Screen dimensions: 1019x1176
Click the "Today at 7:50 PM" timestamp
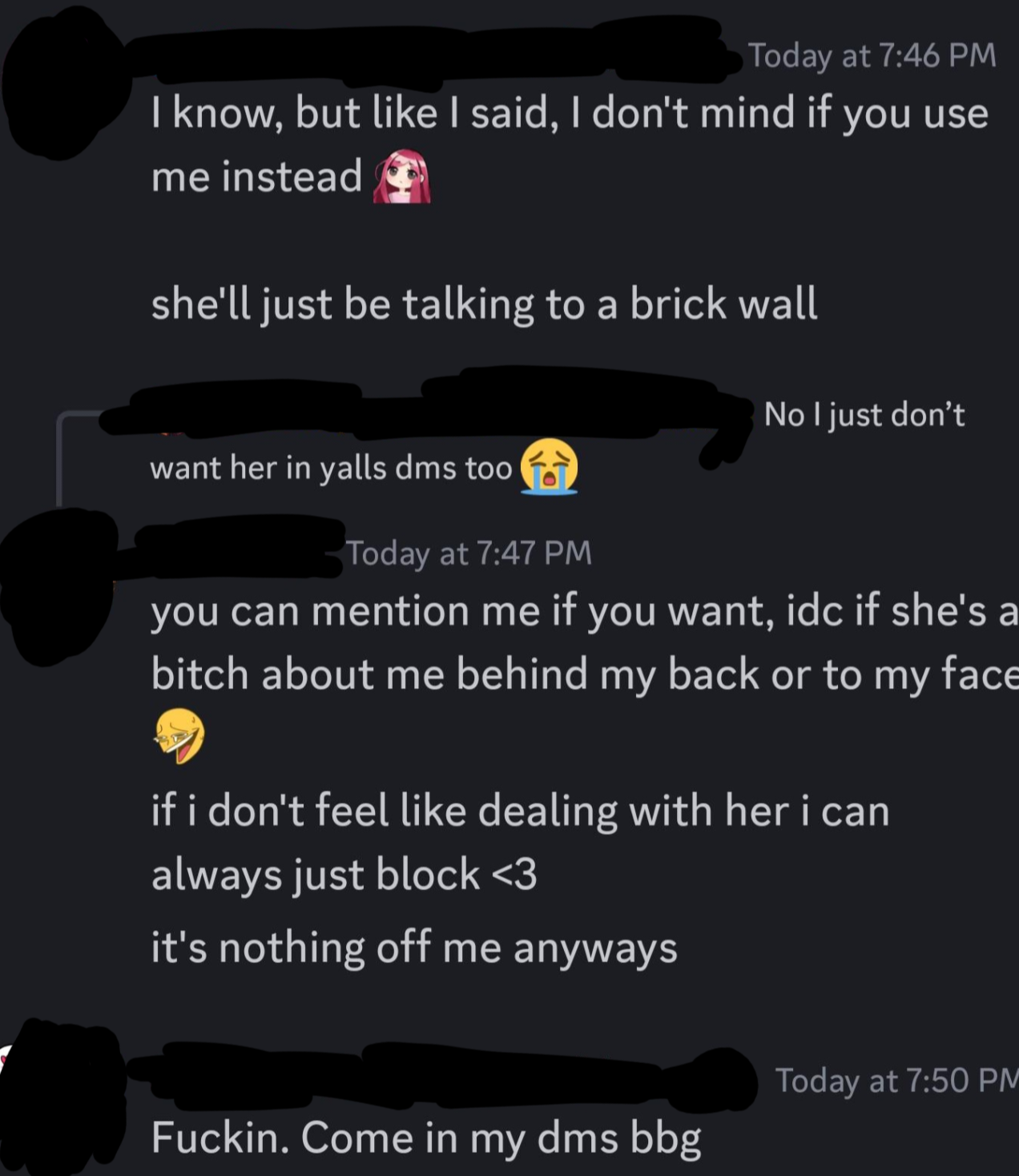(x=896, y=1080)
